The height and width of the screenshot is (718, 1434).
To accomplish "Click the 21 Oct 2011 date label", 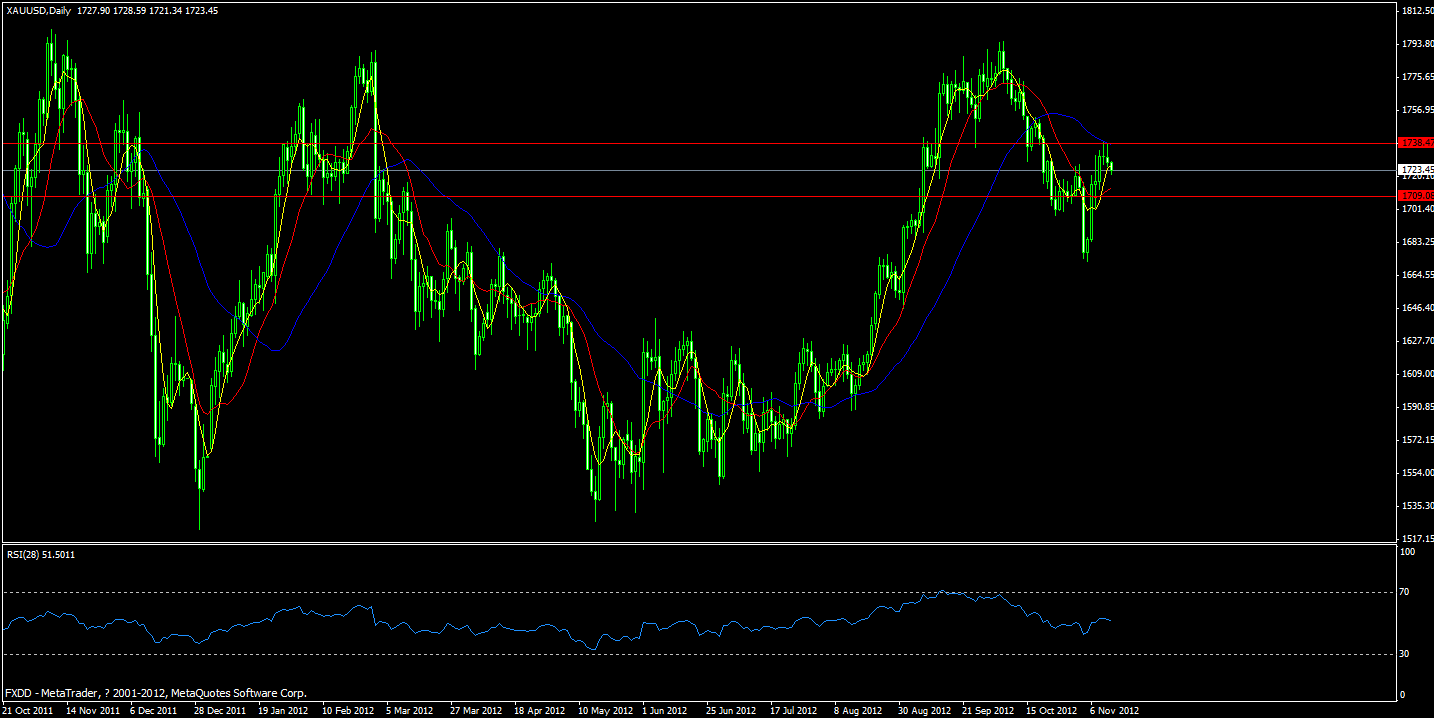I will click(x=30, y=710).
